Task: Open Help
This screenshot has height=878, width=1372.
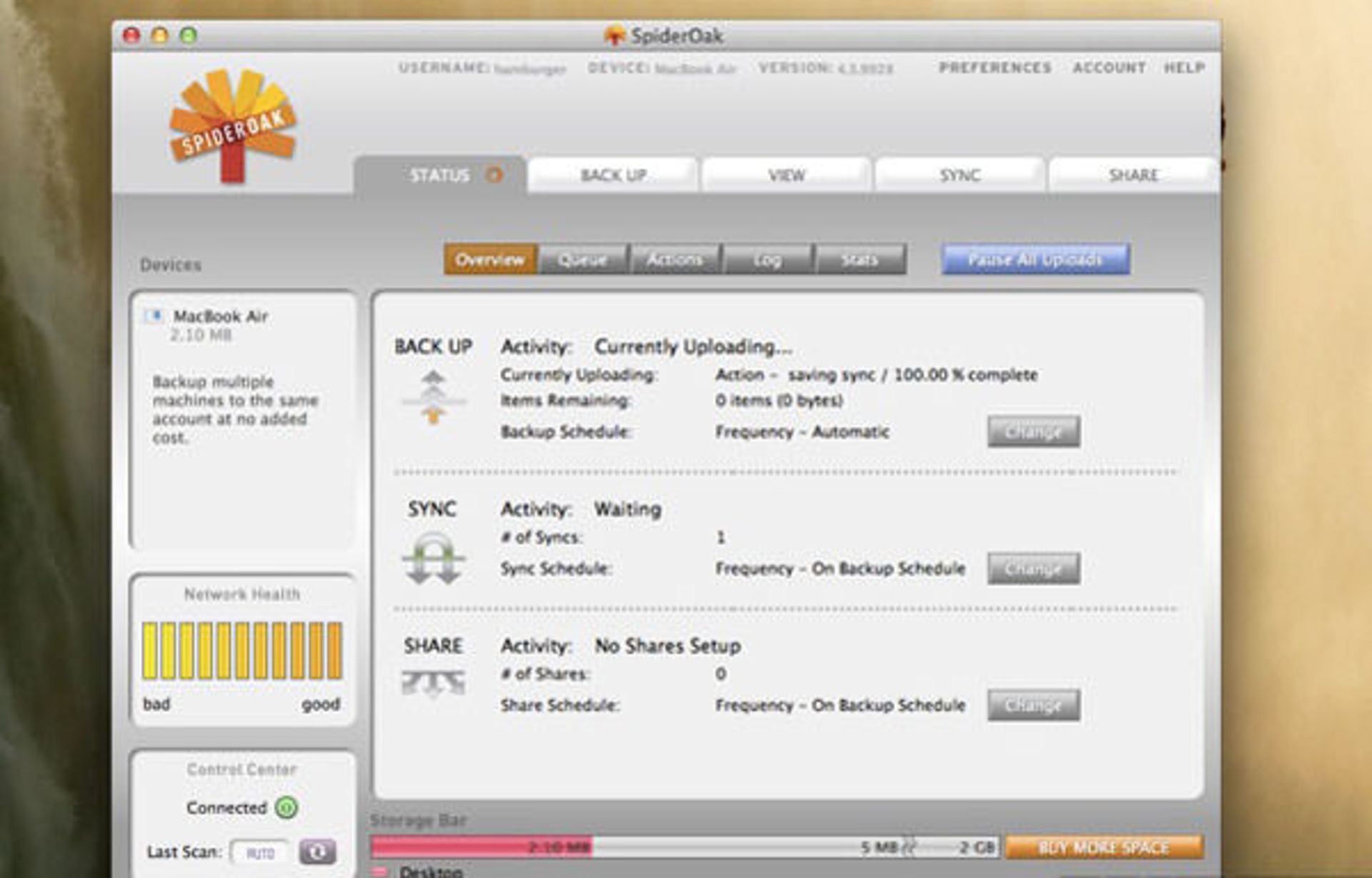Action: tap(1184, 67)
